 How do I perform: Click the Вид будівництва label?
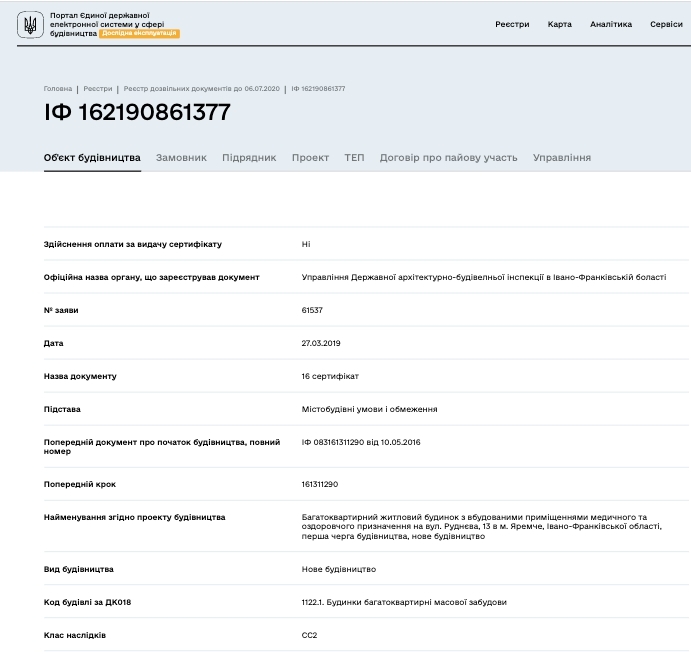point(78,569)
